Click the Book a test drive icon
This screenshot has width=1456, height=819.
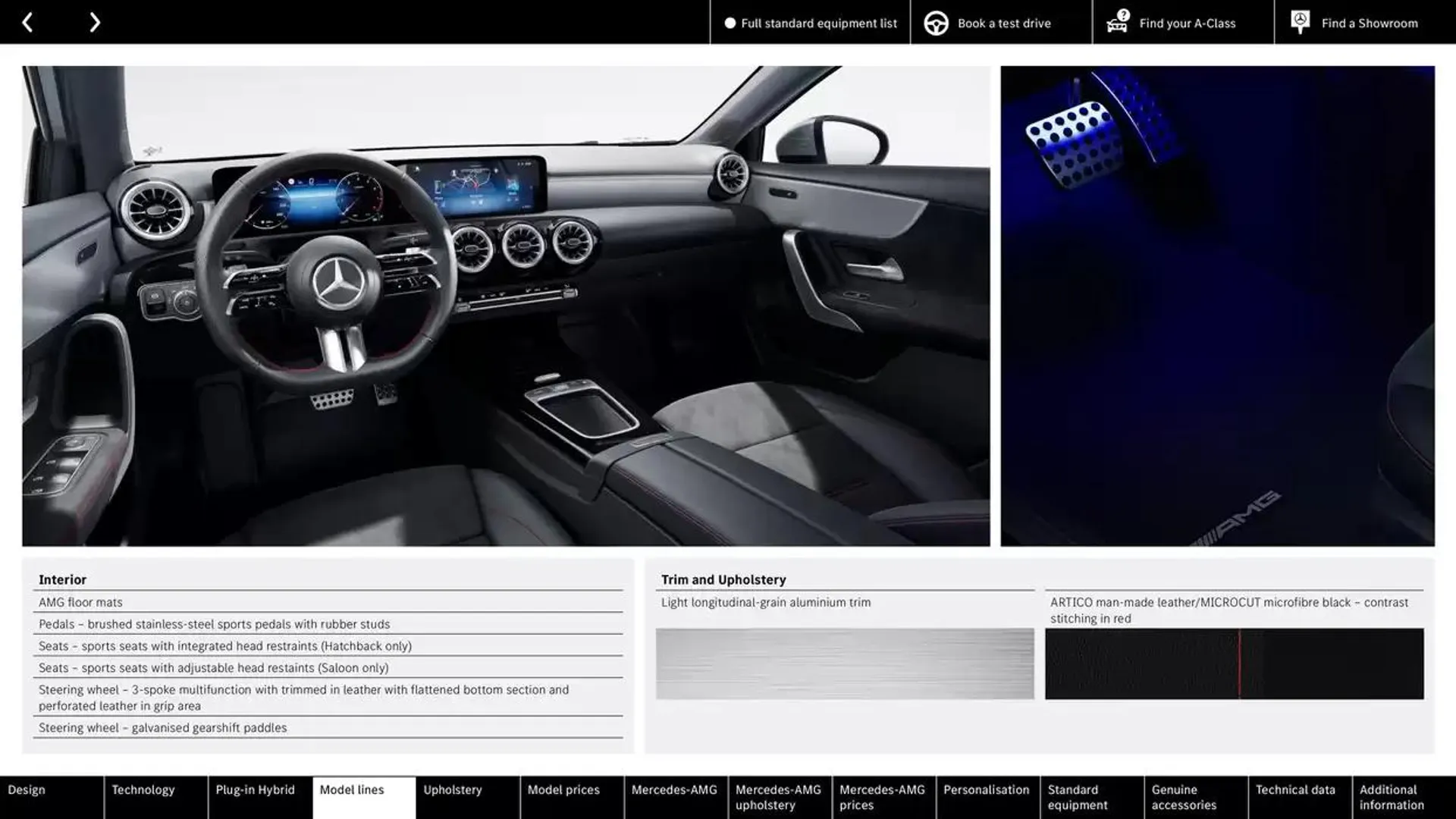tap(936, 22)
